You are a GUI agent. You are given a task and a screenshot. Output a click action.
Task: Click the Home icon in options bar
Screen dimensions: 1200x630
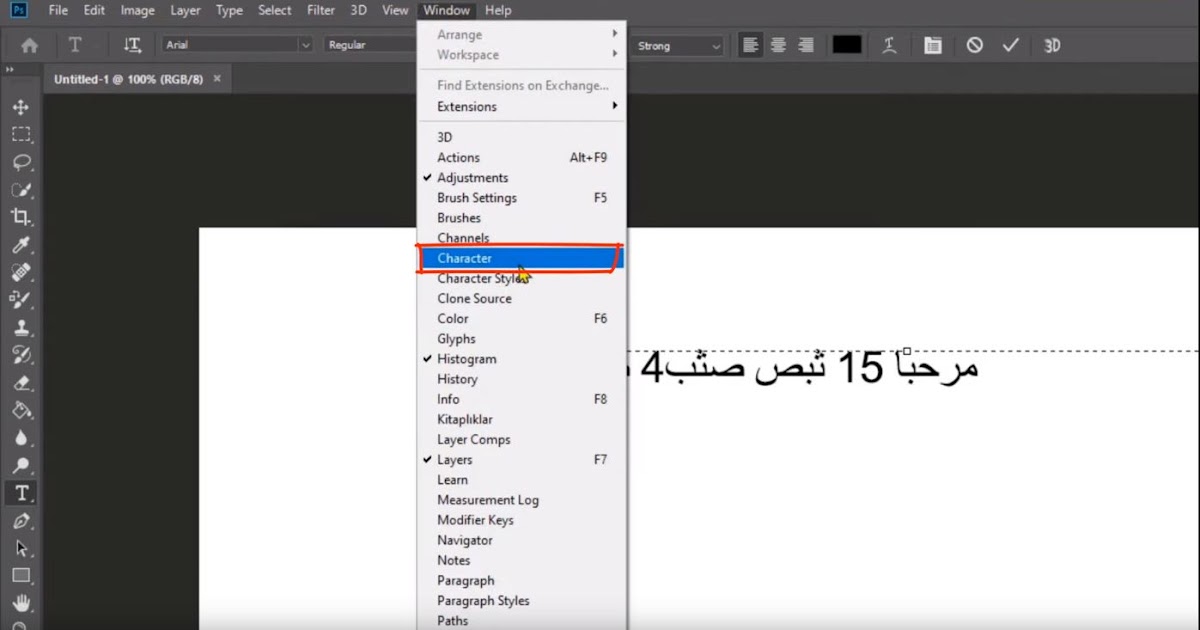coord(30,45)
